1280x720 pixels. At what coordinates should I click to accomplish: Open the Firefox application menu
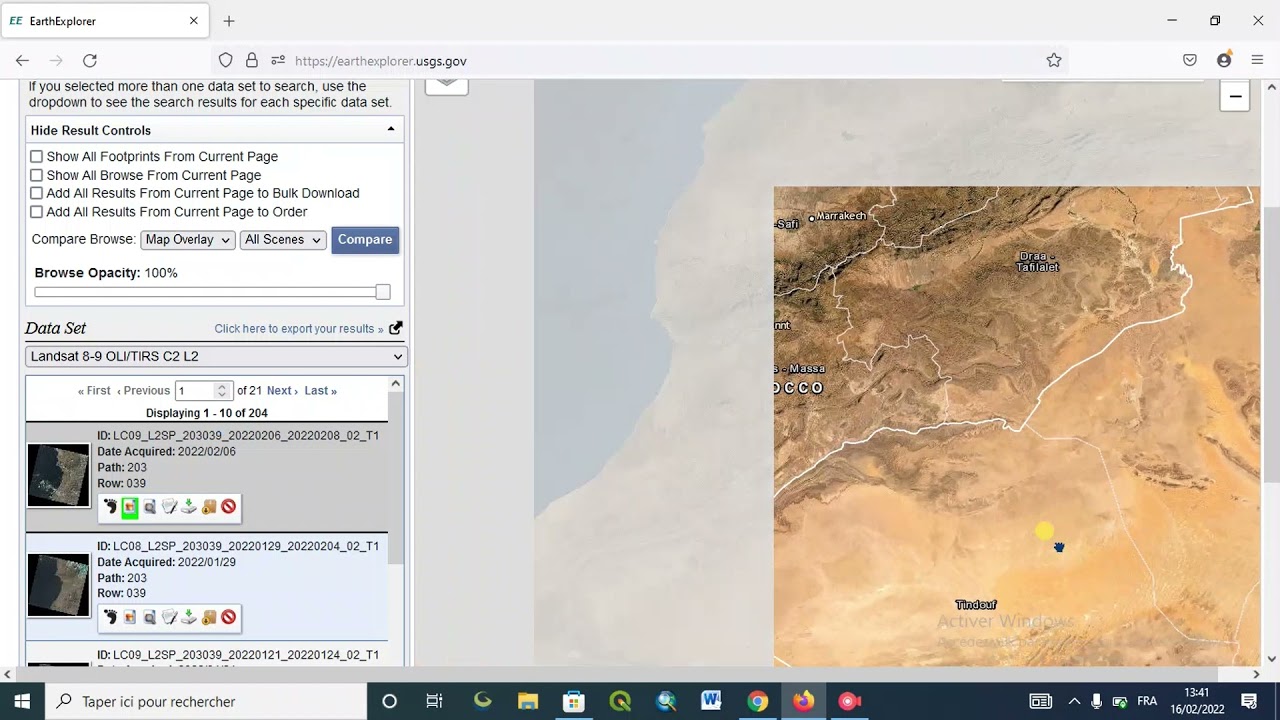[x=1257, y=61]
